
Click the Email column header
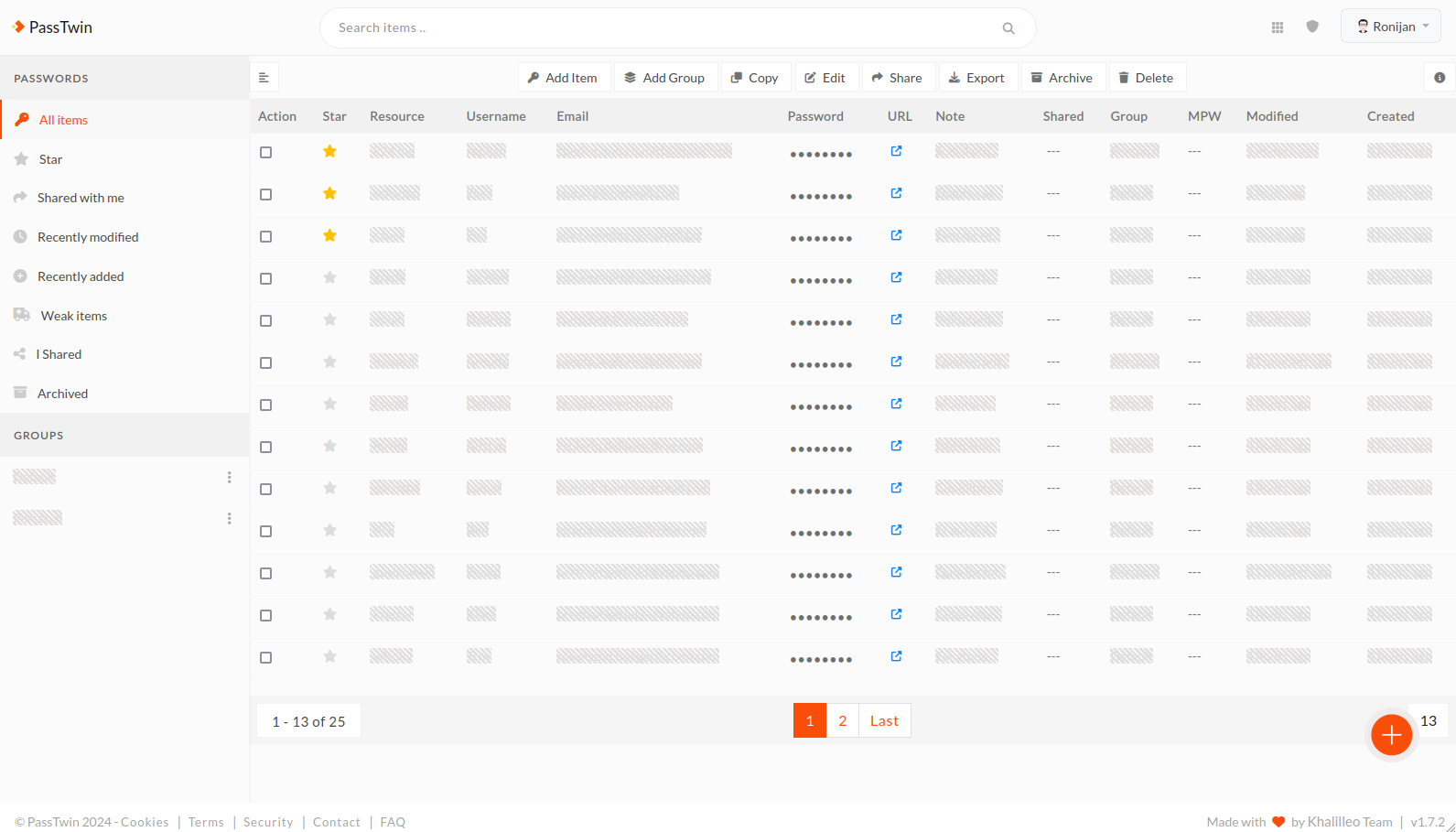pyautogui.click(x=573, y=116)
